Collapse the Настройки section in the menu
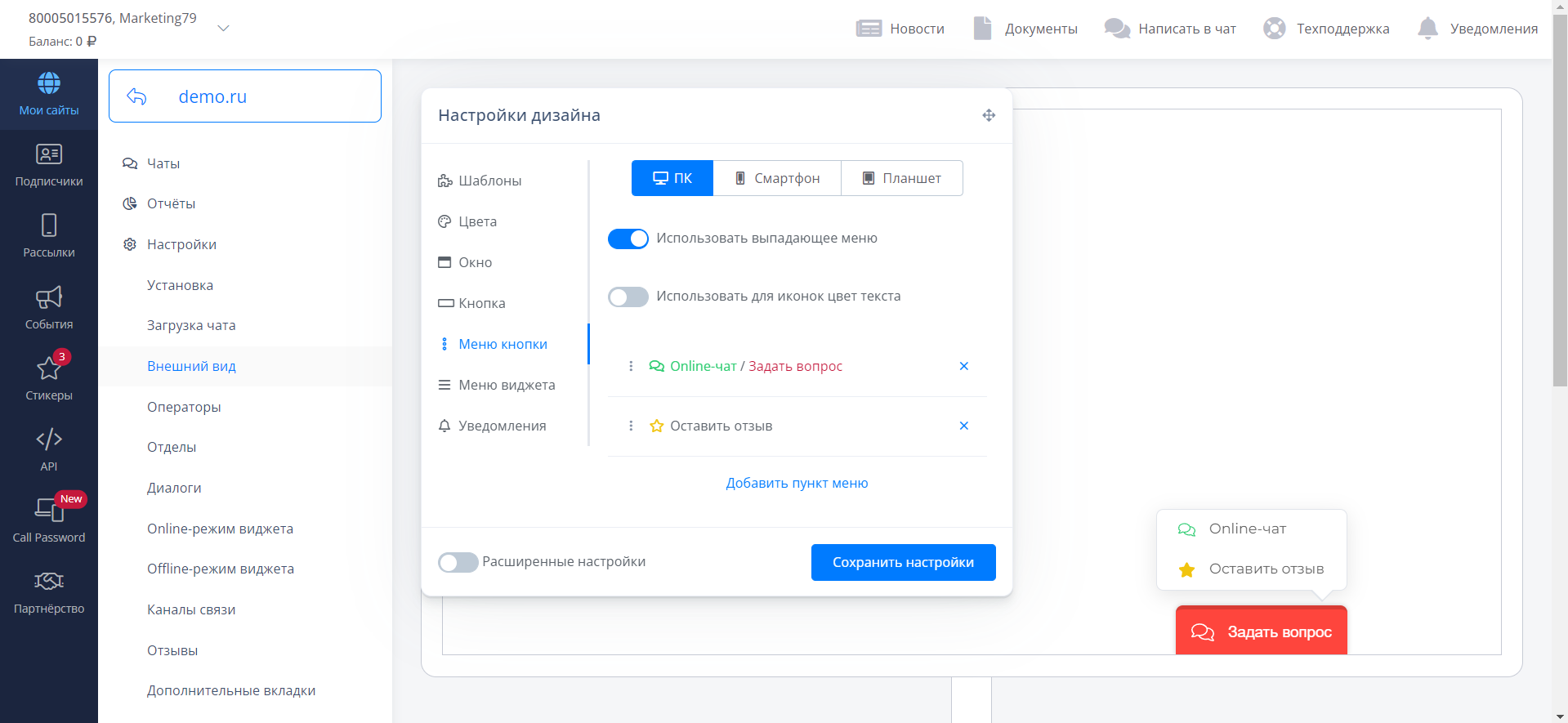1568x723 pixels. point(181,244)
